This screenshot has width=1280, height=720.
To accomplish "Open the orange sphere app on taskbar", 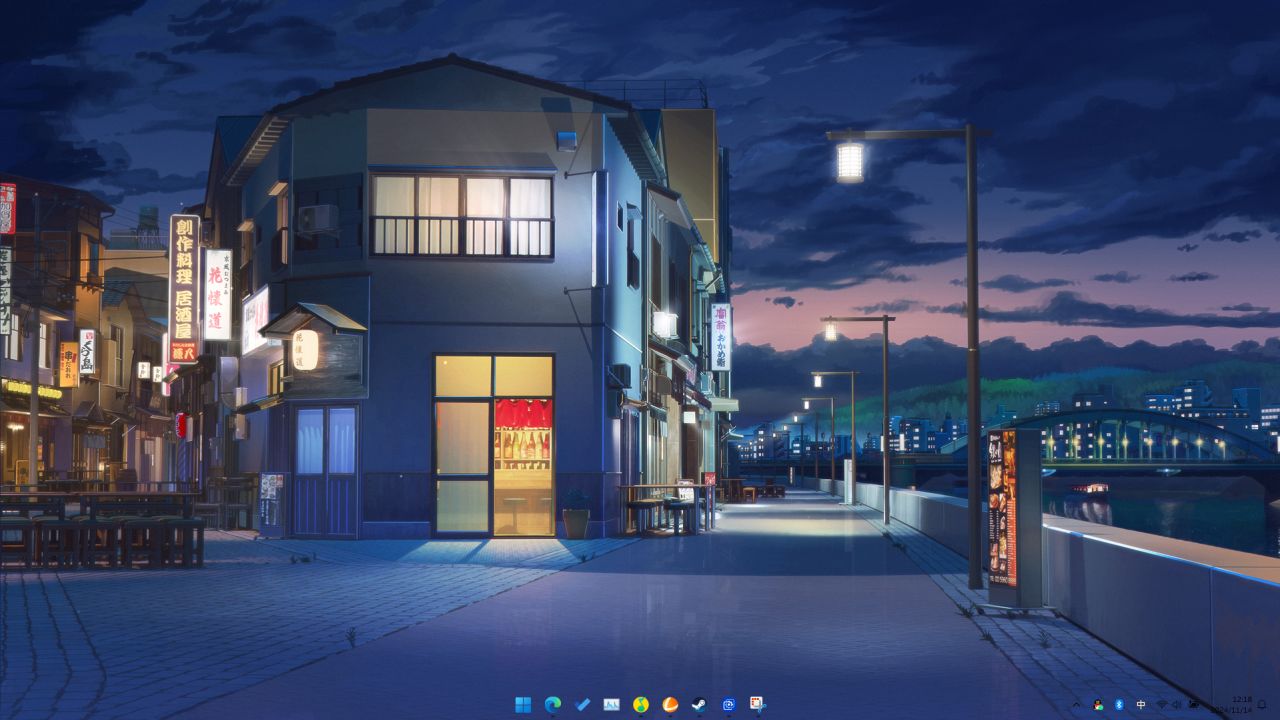I will click(670, 704).
